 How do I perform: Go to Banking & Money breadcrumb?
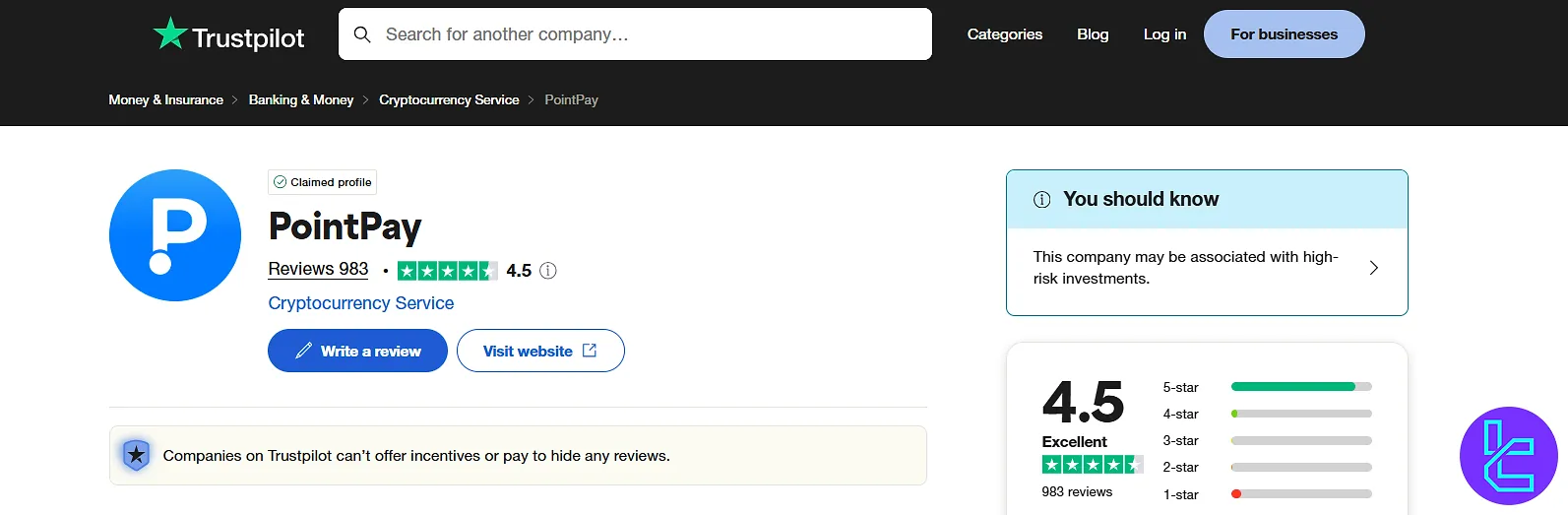click(301, 99)
